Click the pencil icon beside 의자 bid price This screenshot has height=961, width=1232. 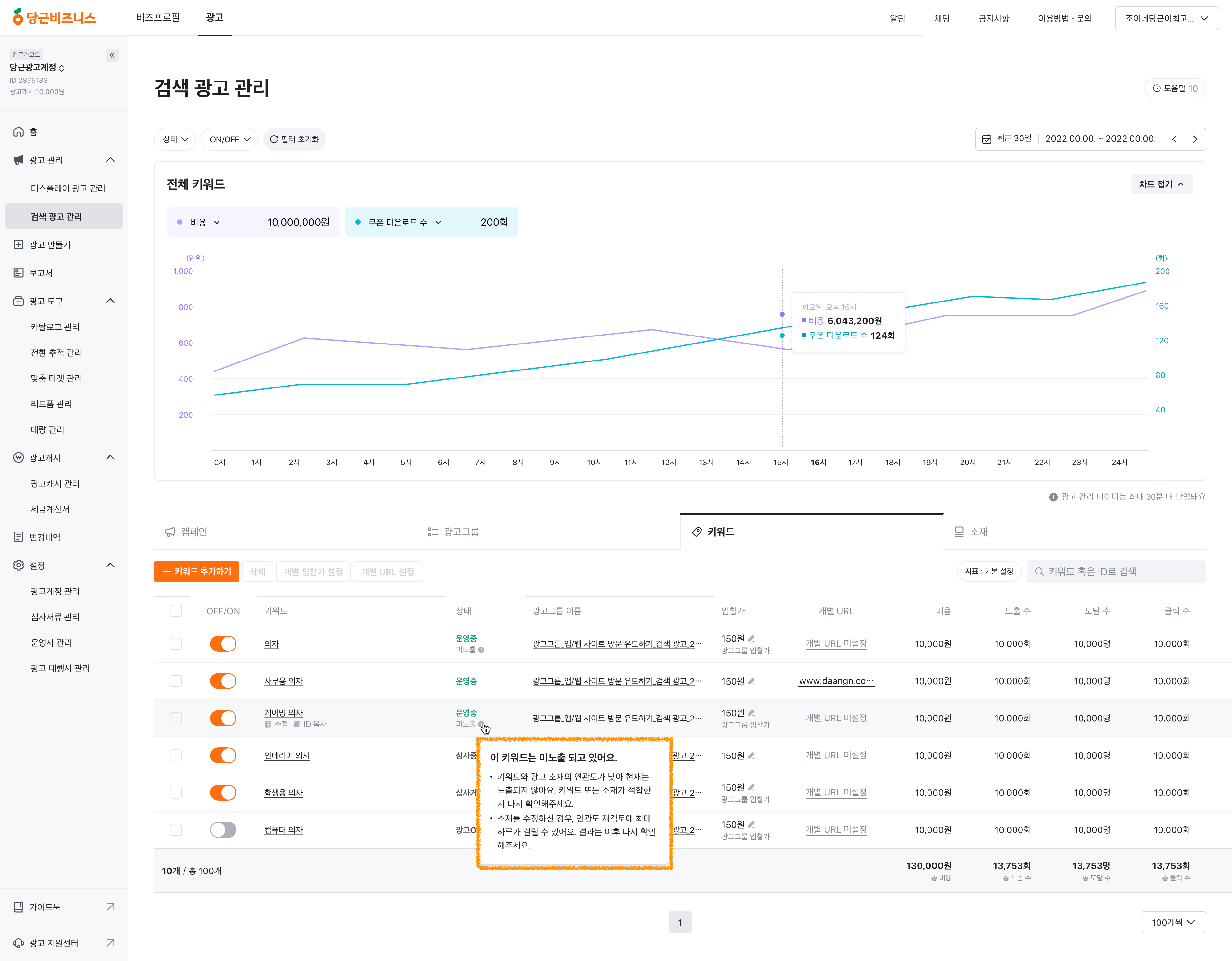click(751, 638)
